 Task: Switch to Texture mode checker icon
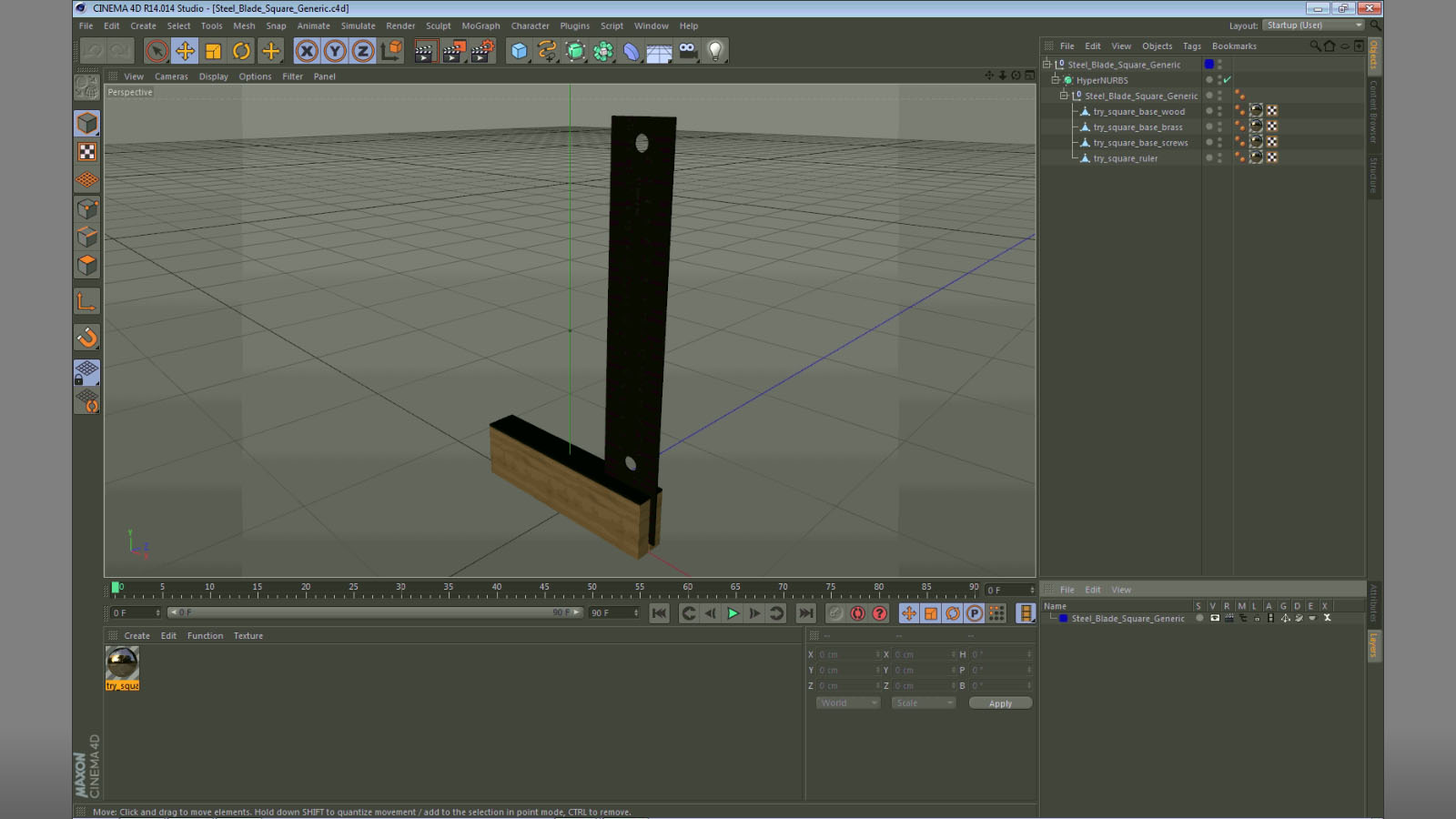[x=87, y=151]
